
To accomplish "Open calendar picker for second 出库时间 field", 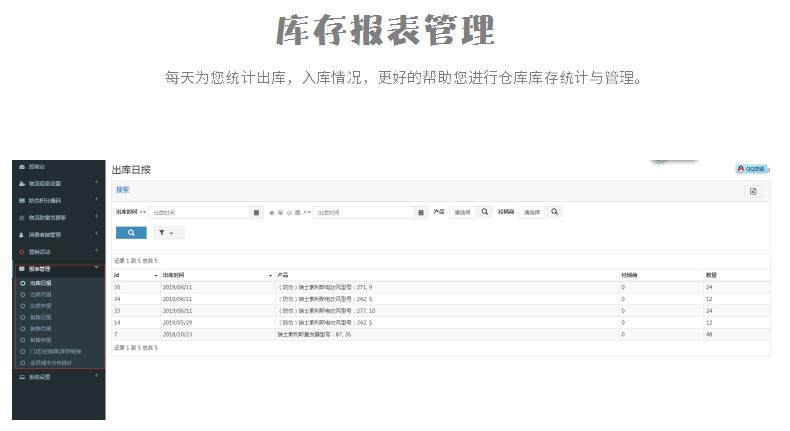I will 421,213.
